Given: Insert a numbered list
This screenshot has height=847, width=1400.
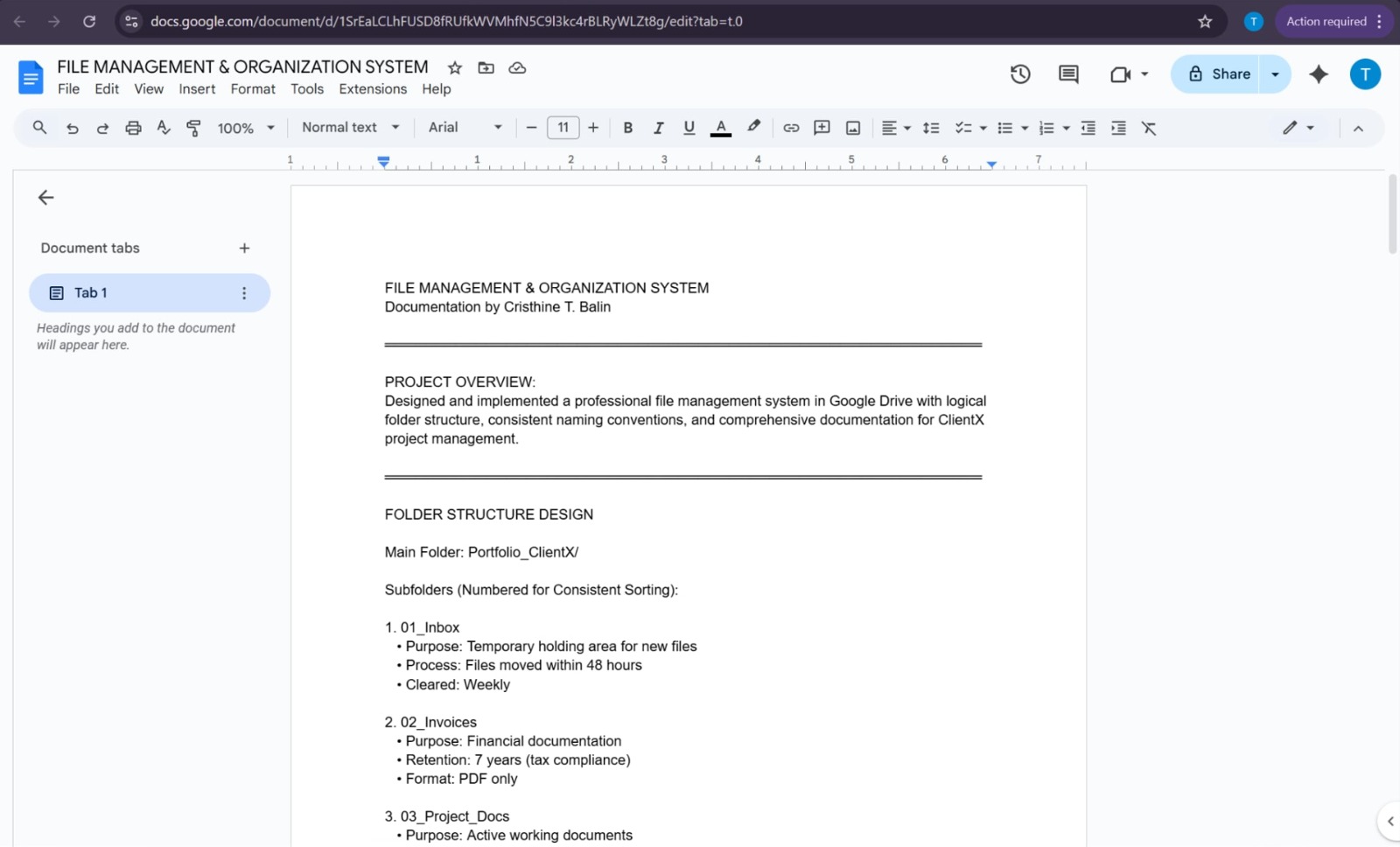Looking at the screenshot, I should pyautogui.click(x=1046, y=128).
